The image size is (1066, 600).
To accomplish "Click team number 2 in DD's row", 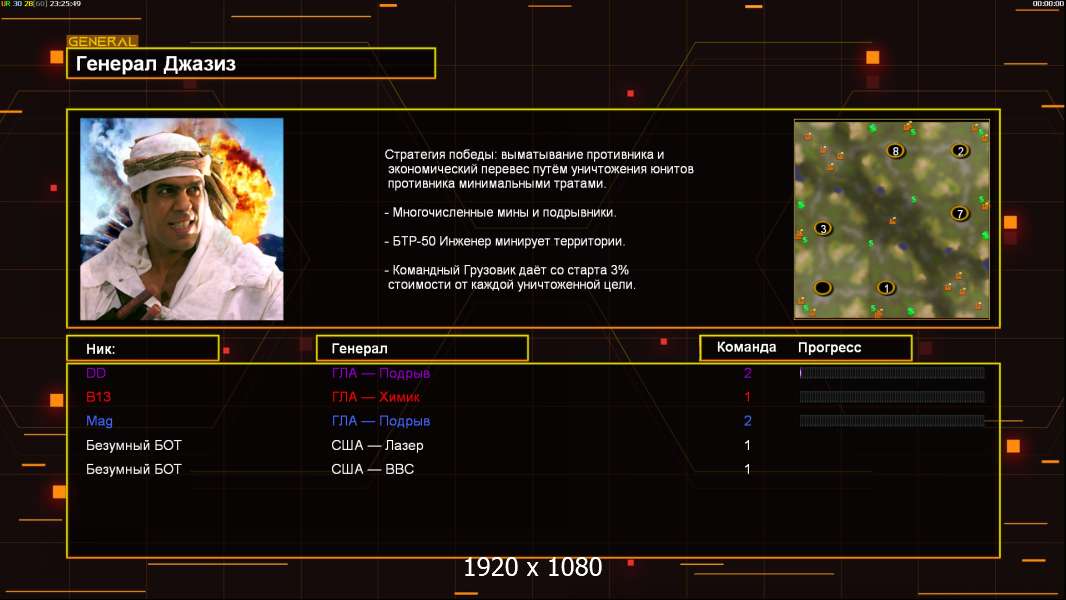I will click(x=747, y=372).
